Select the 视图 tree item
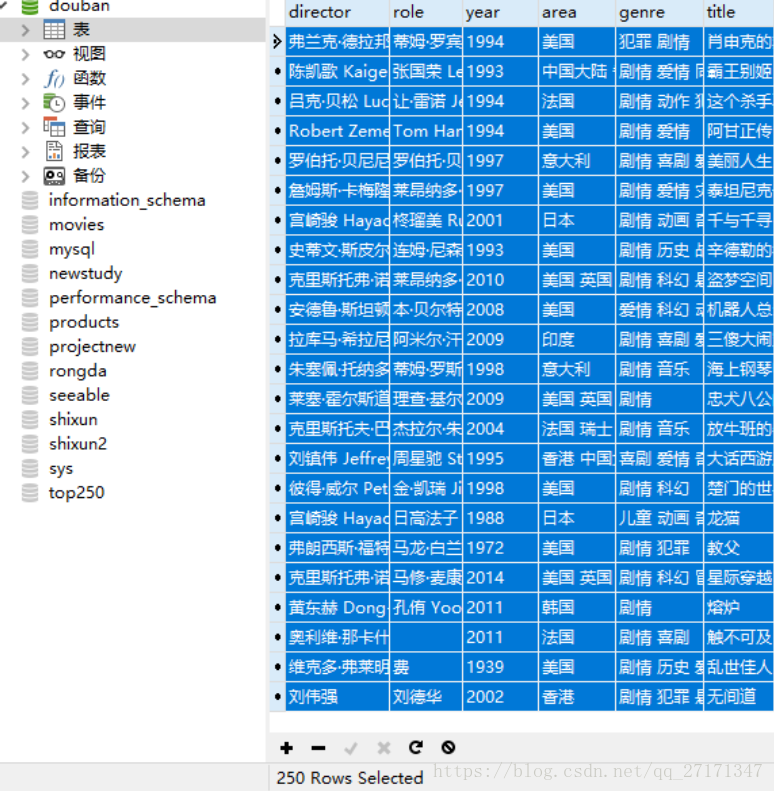 tap(89, 54)
